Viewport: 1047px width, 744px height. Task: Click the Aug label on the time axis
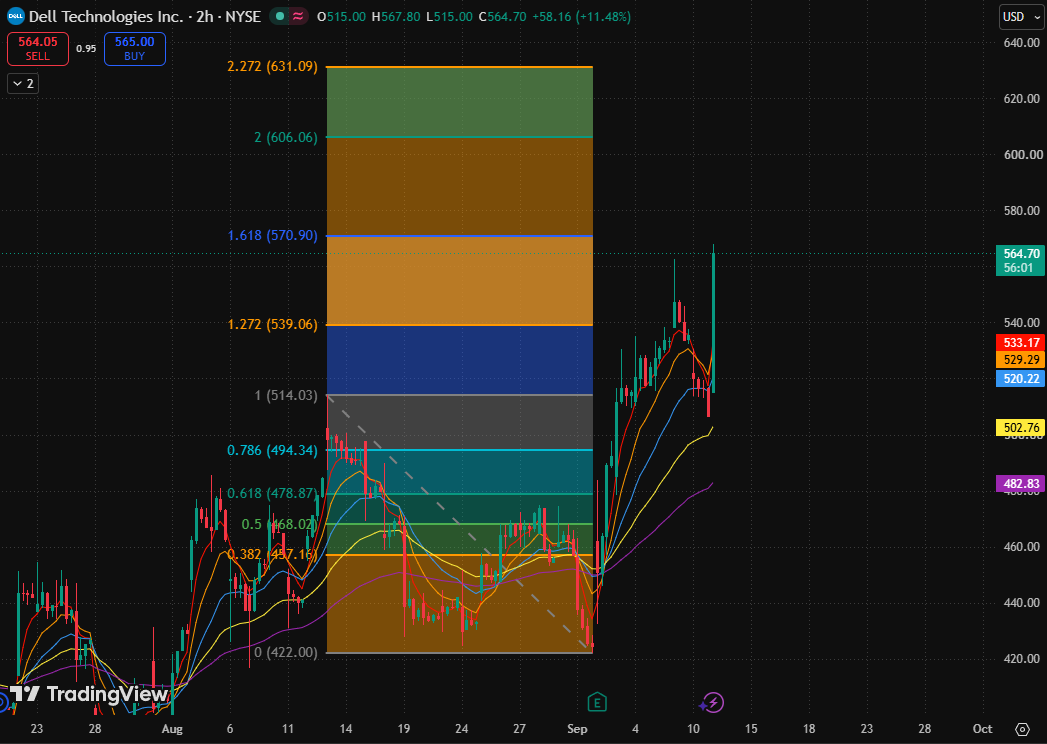(172, 729)
